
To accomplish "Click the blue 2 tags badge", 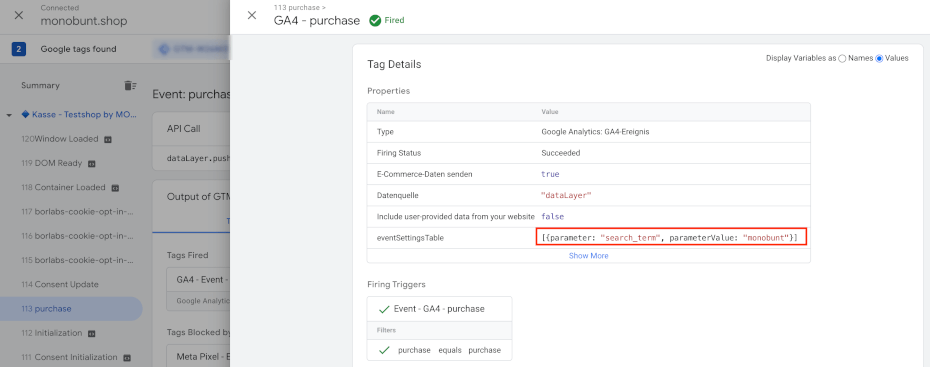I will (x=18, y=49).
